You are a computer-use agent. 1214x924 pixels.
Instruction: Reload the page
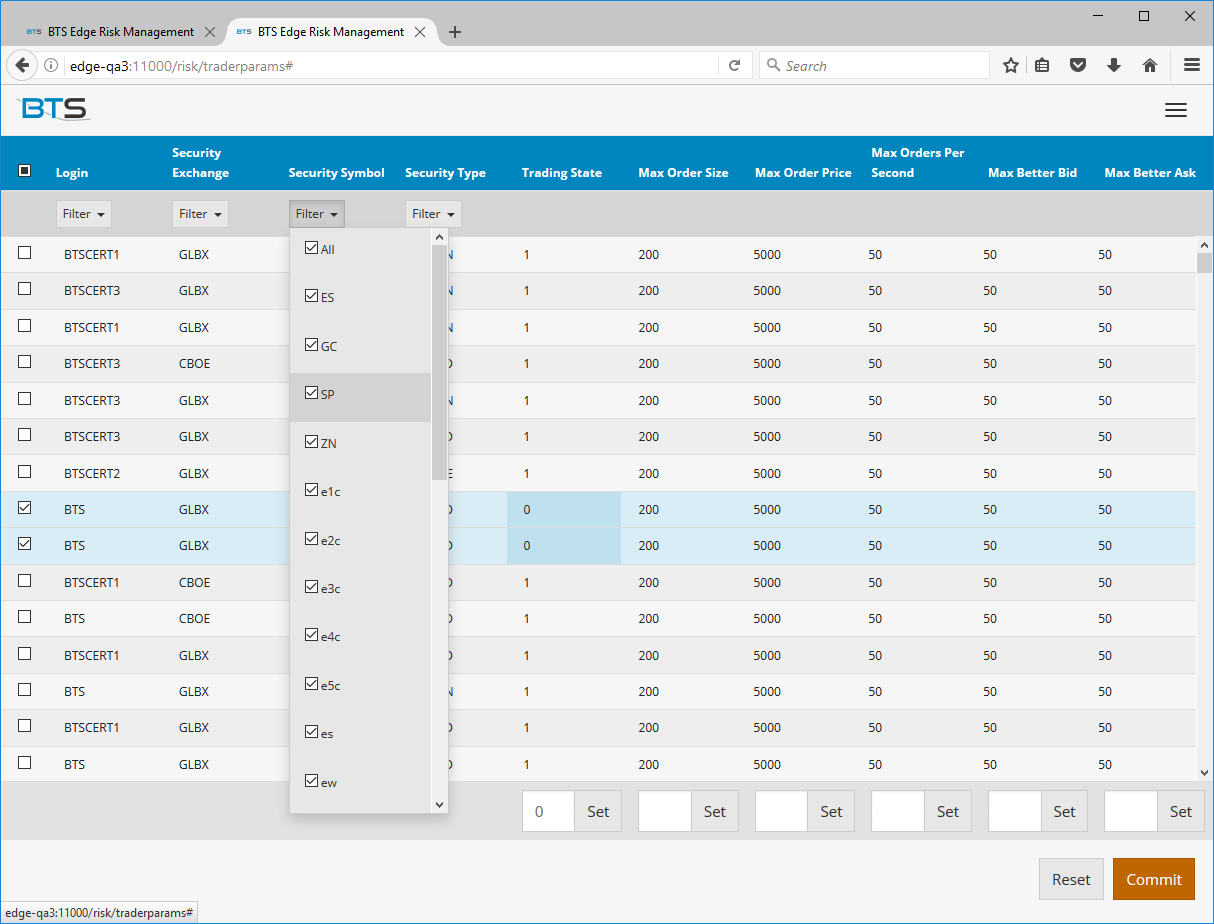(x=734, y=65)
